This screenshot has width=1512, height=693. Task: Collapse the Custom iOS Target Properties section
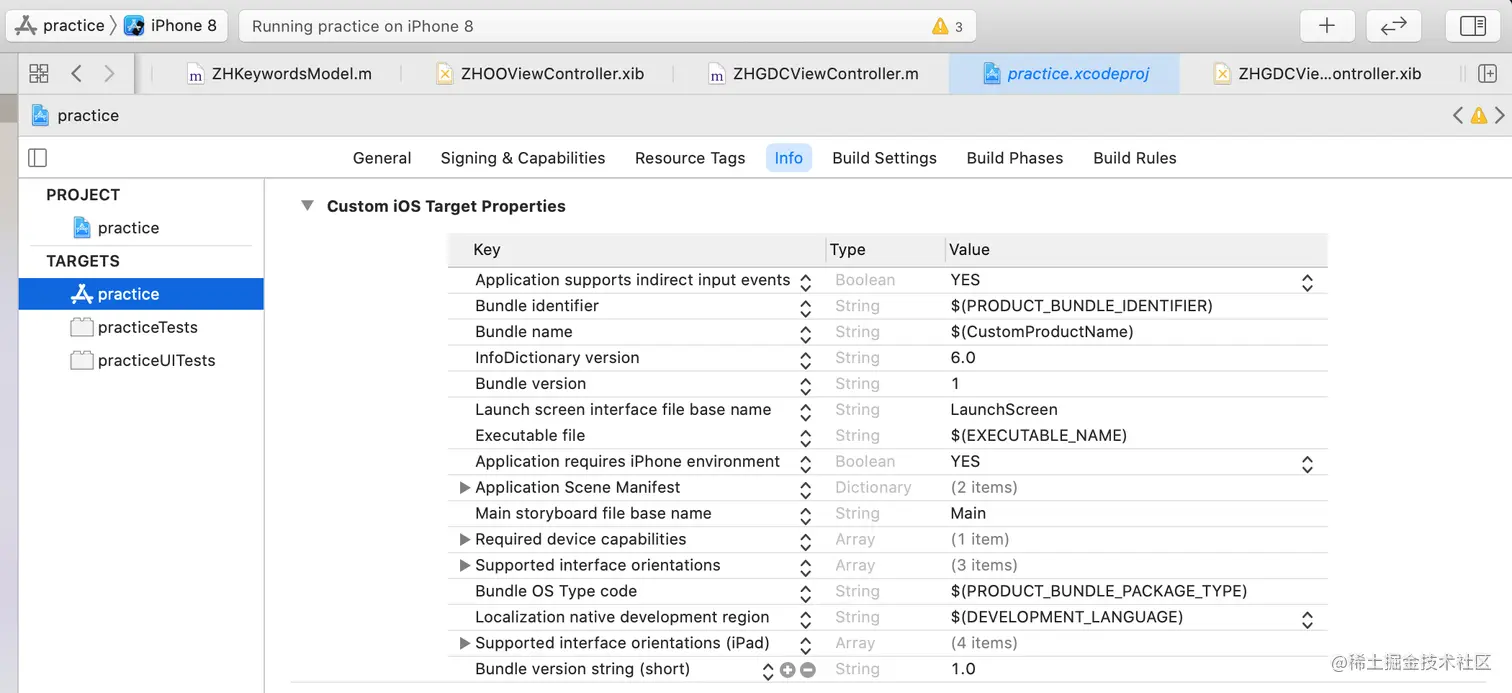pos(307,206)
